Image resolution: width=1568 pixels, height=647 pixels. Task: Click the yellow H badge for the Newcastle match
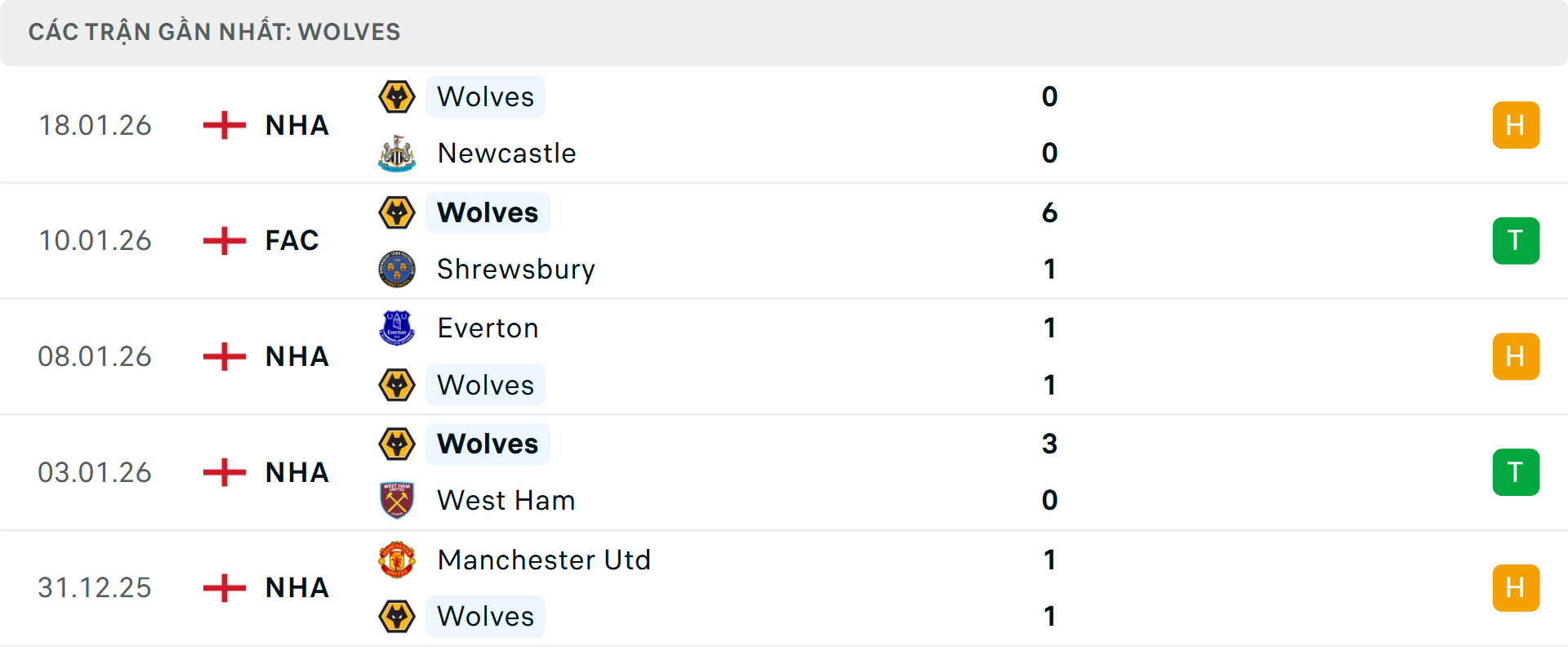[x=1517, y=125]
